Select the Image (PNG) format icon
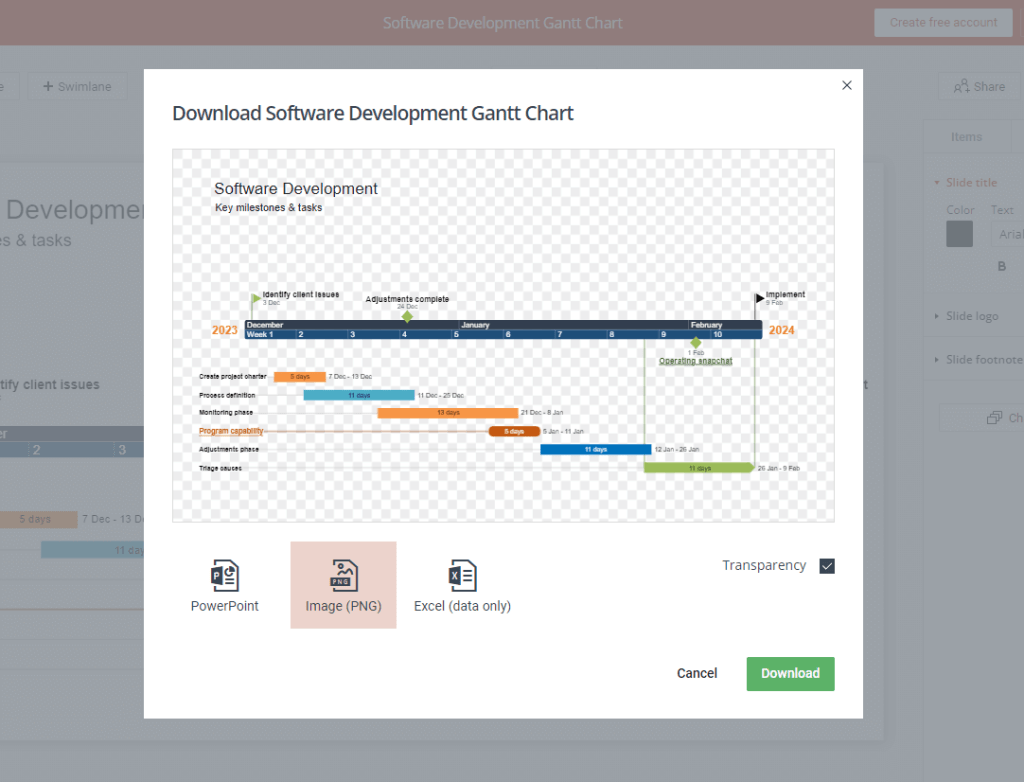The image size is (1024, 782). click(x=343, y=575)
